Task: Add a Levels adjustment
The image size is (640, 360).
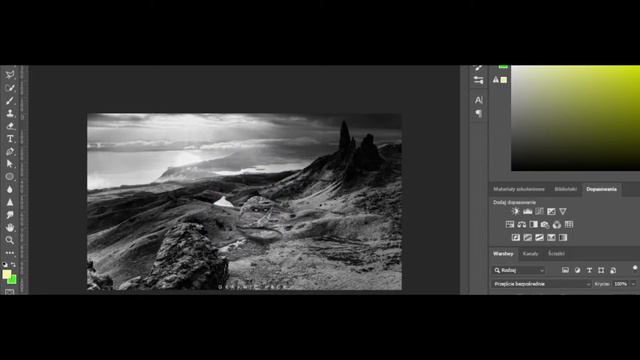Action: click(x=527, y=211)
